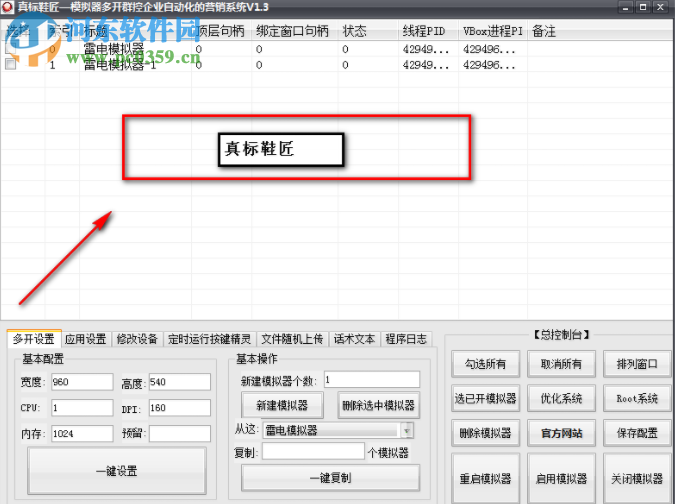
Task: Click the 绑定窗口句柄 column header
Action: coord(295,31)
